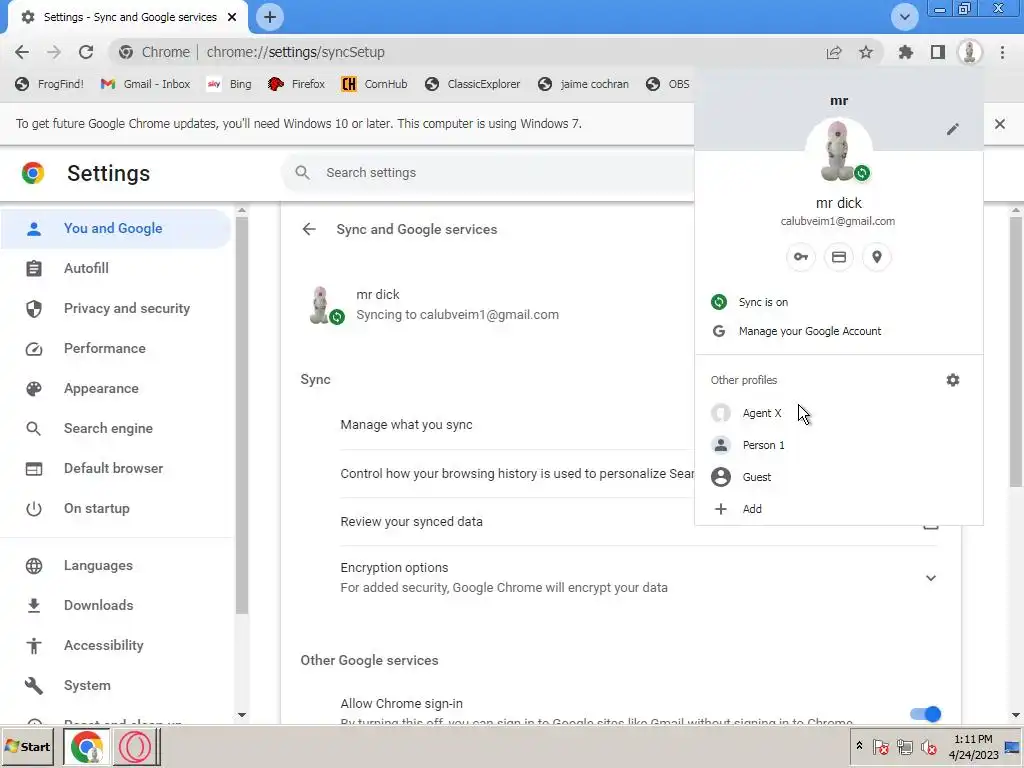Return from Sync and Google services page
This screenshot has height=768, width=1024.
coord(309,229)
